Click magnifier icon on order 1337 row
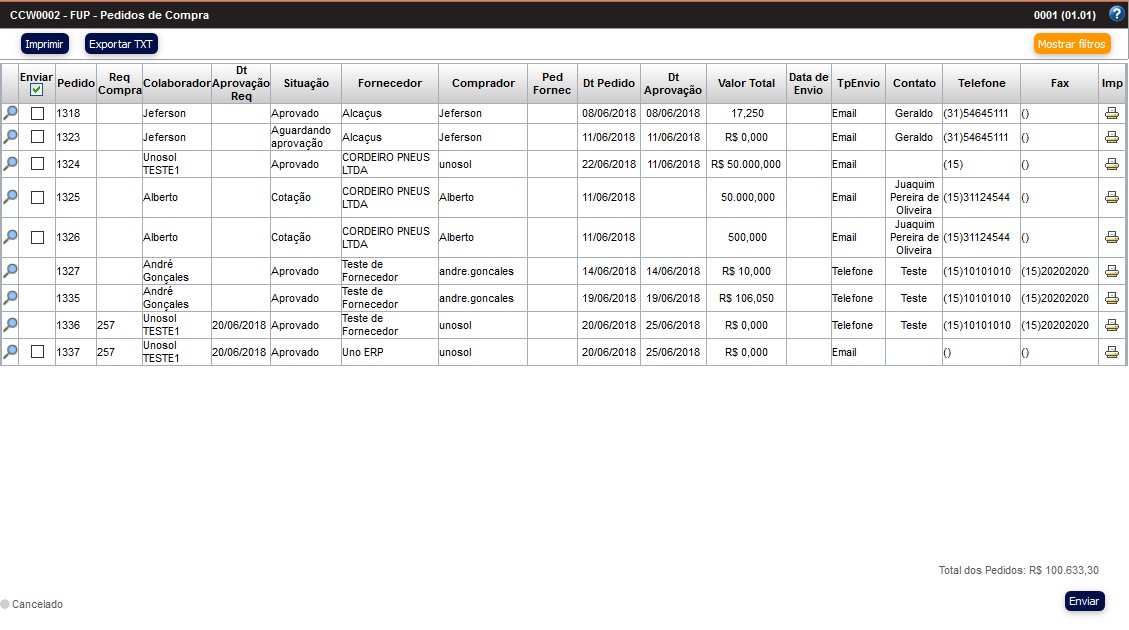1129x630 pixels. (x=10, y=352)
